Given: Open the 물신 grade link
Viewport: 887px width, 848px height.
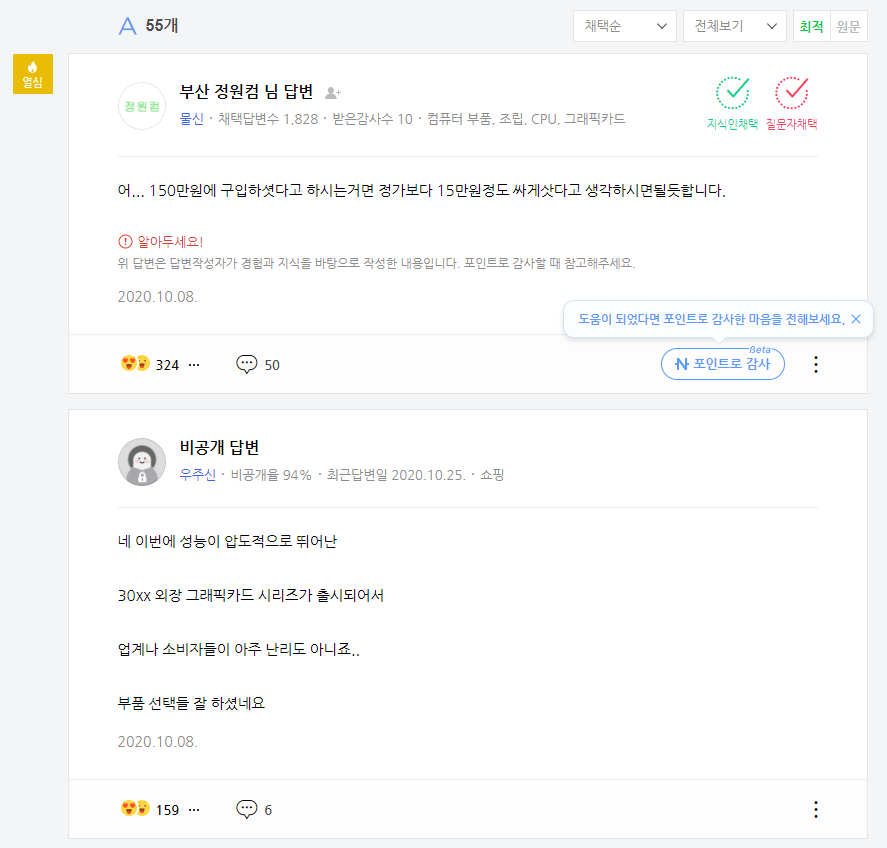Looking at the screenshot, I should point(191,119).
